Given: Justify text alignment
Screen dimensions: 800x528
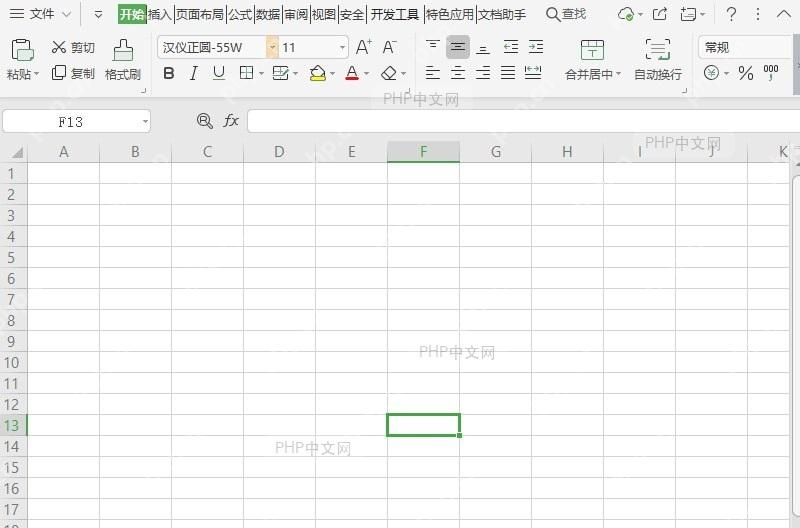Looking at the screenshot, I should 508,73.
